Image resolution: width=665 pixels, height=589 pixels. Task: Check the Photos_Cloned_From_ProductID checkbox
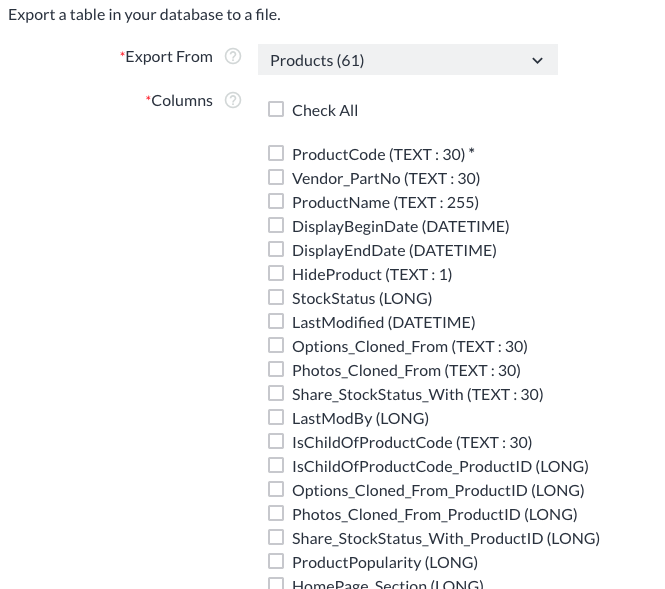click(x=276, y=513)
